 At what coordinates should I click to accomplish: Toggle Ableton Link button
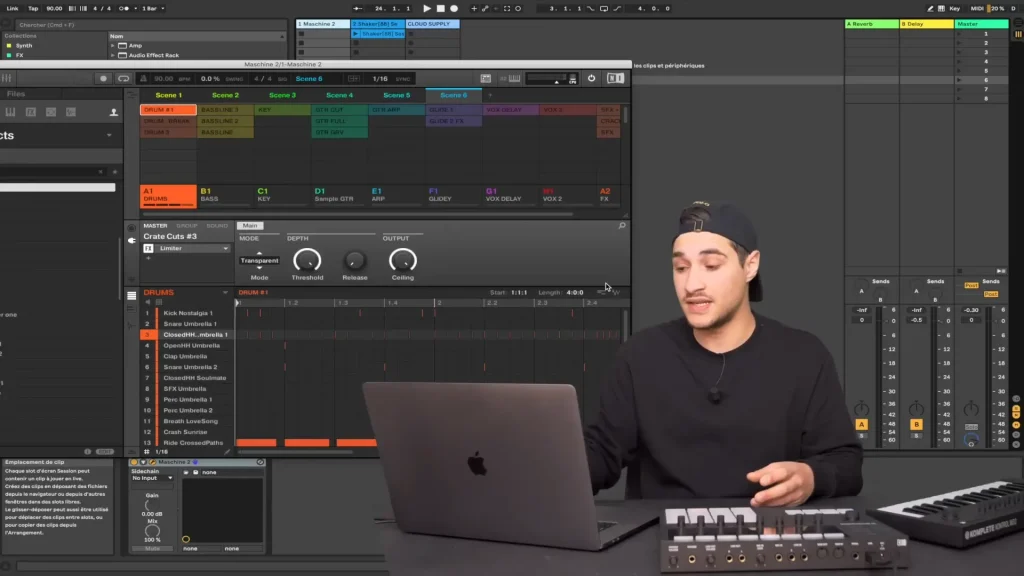[12, 8]
